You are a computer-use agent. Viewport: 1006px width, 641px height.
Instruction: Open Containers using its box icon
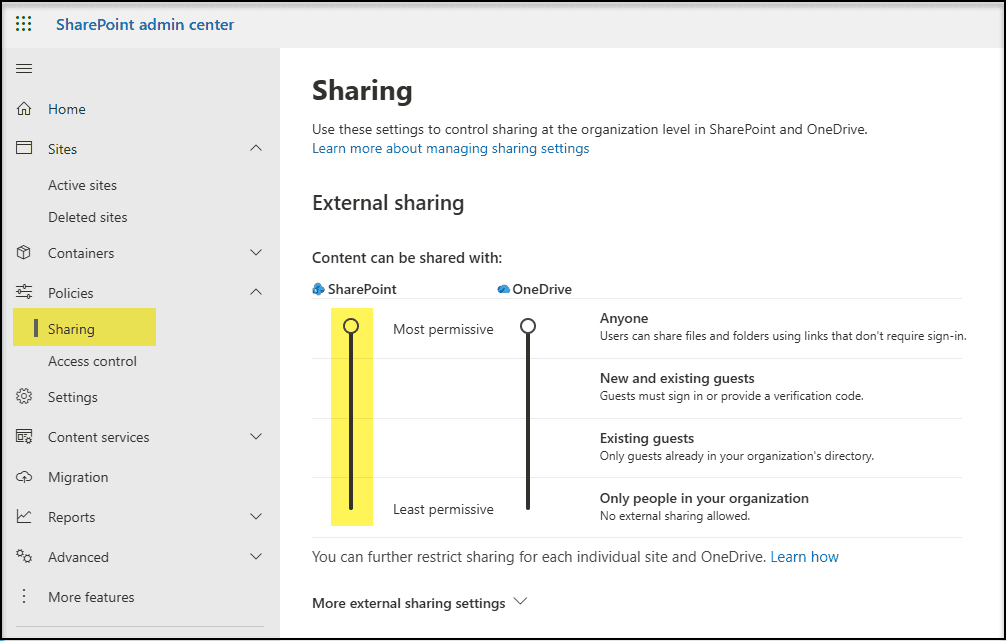[24, 252]
